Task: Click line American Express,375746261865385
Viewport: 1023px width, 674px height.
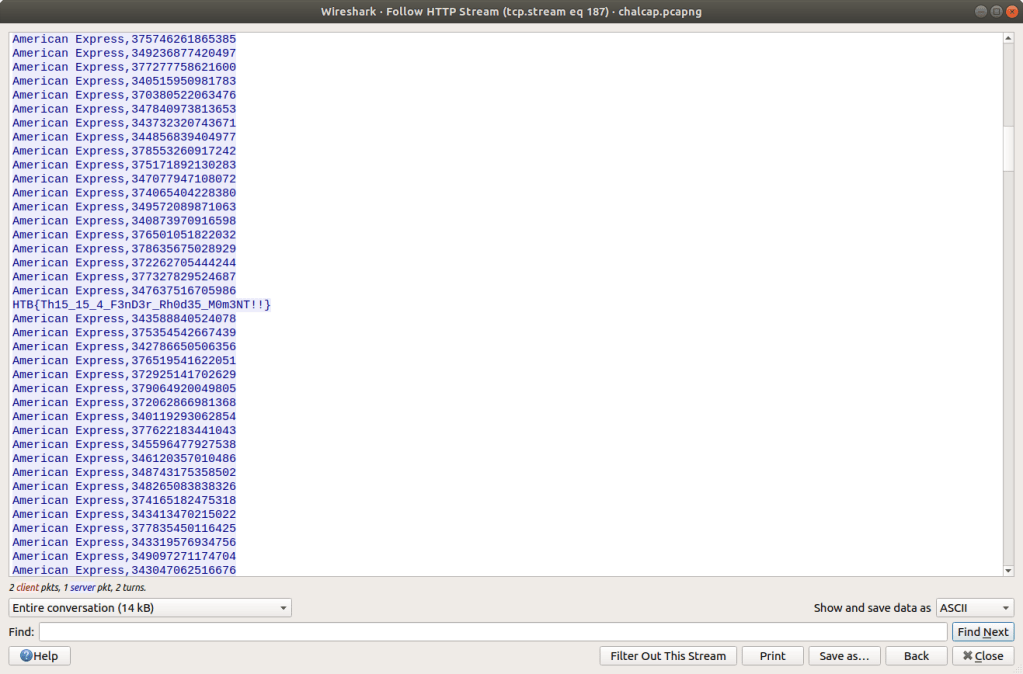Action: tap(124, 39)
